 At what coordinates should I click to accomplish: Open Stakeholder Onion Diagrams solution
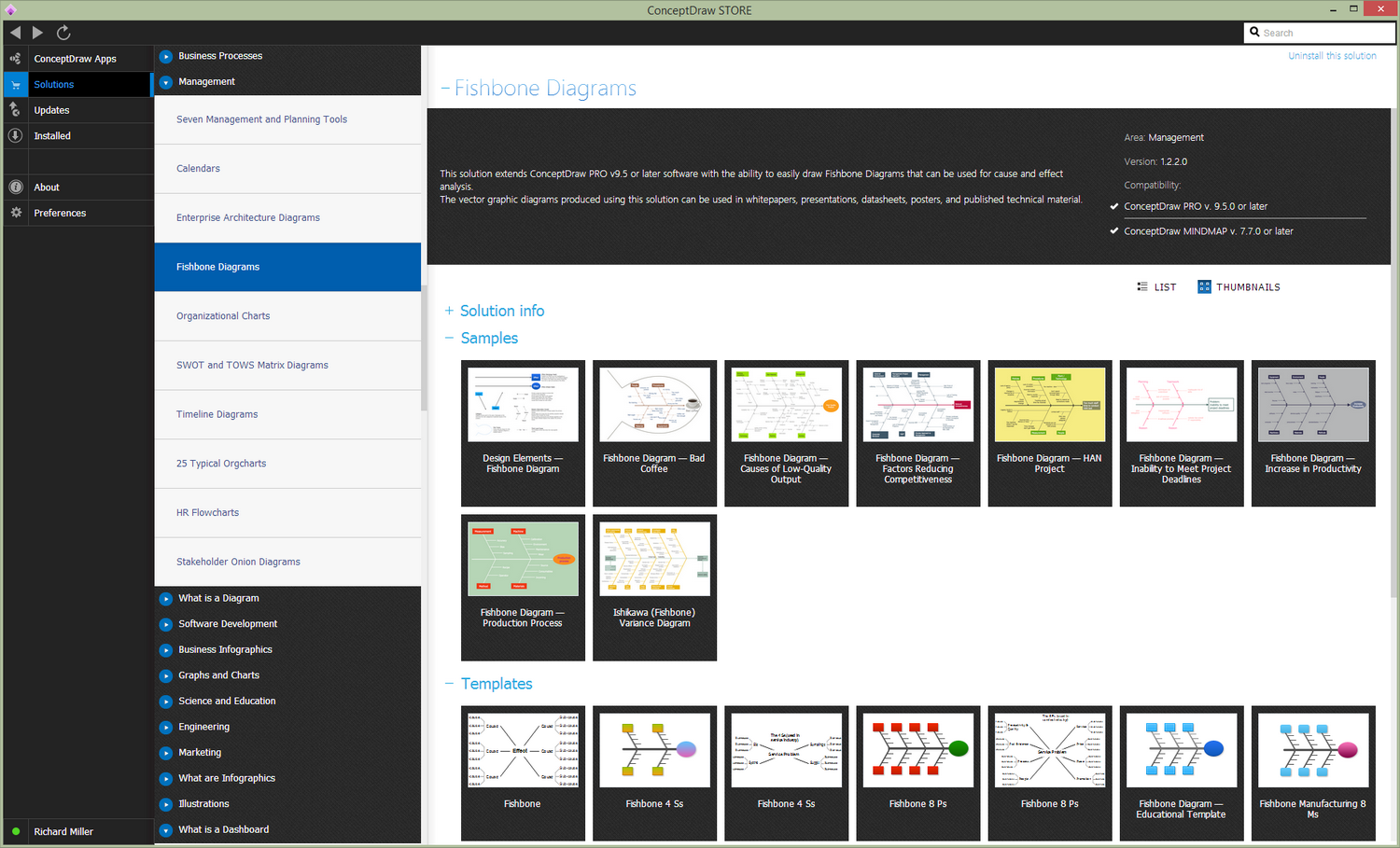pos(287,562)
